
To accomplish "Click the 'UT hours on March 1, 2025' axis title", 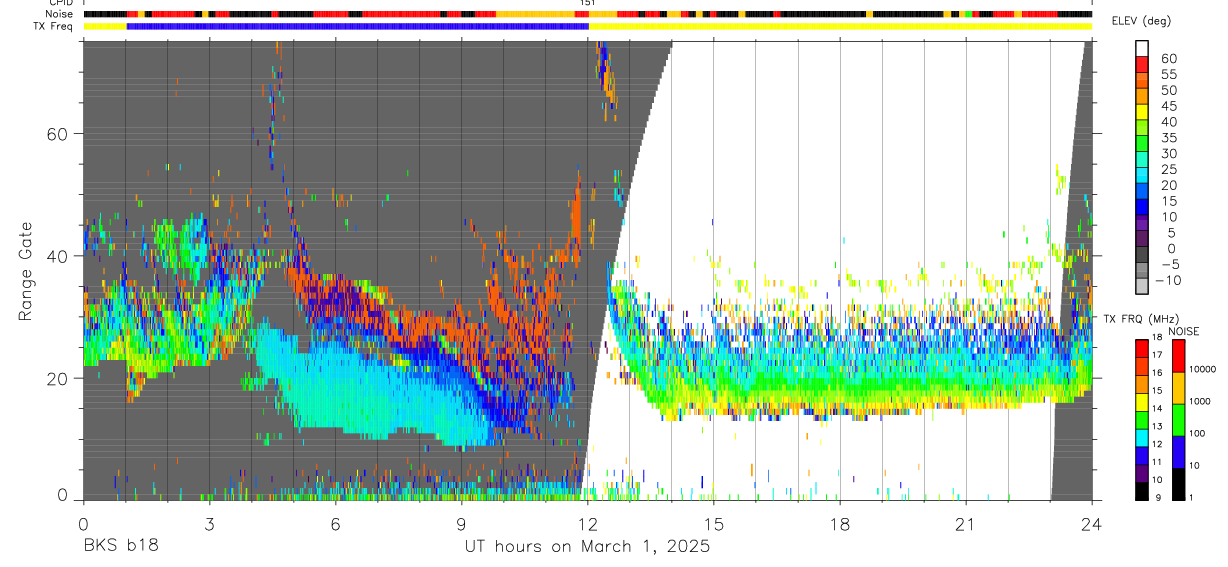I will click(587, 547).
